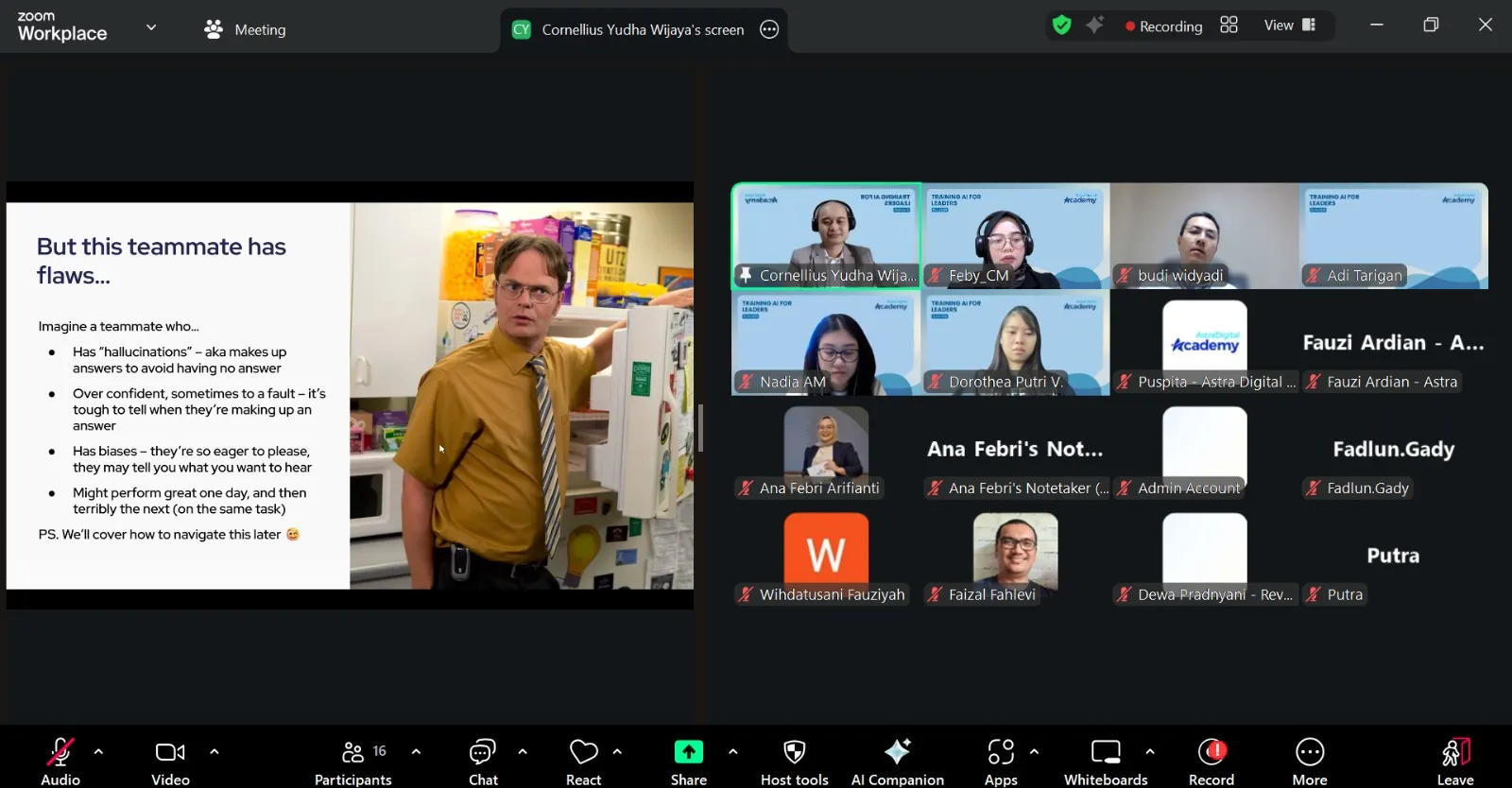The width and height of the screenshot is (1512, 788).
Task: Select the Fadlun.Gady participant tile
Action: tap(1394, 450)
